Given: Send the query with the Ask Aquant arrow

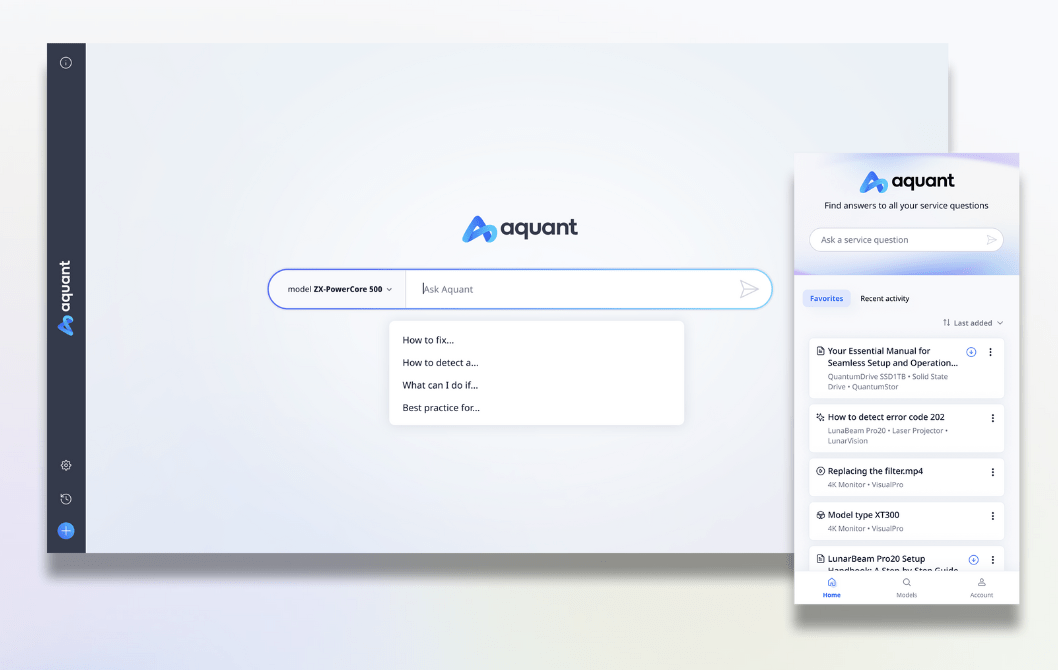Looking at the screenshot, I should click(x=749, y=289).
